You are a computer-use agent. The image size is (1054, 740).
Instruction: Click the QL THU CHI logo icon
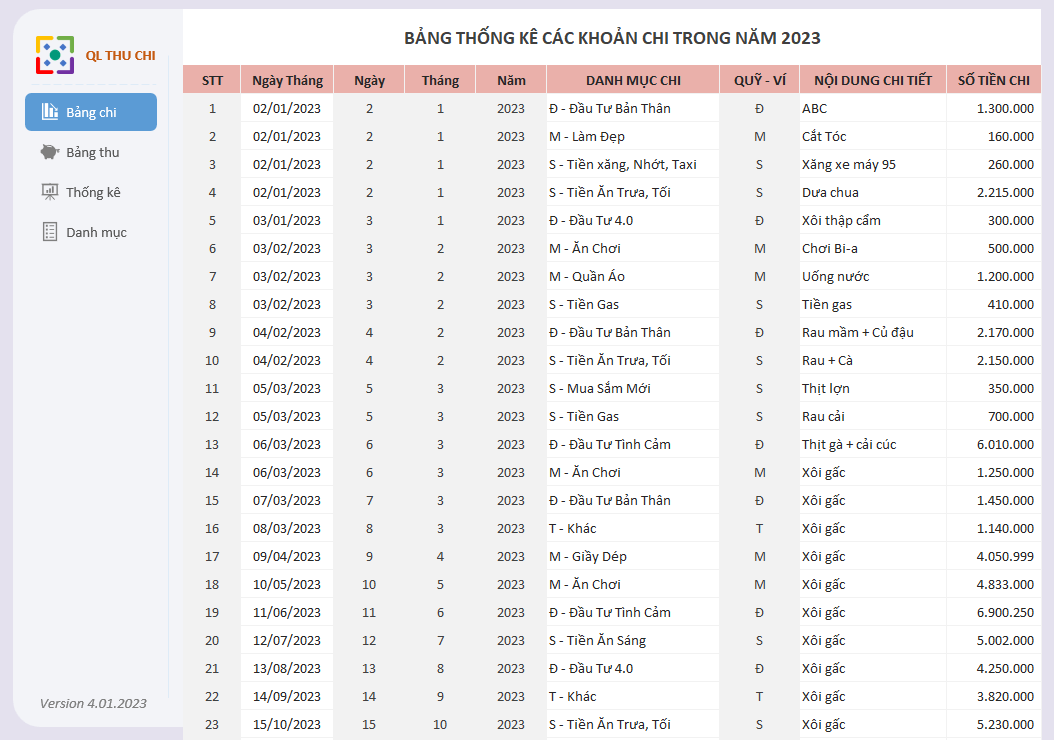pos(55,55)
